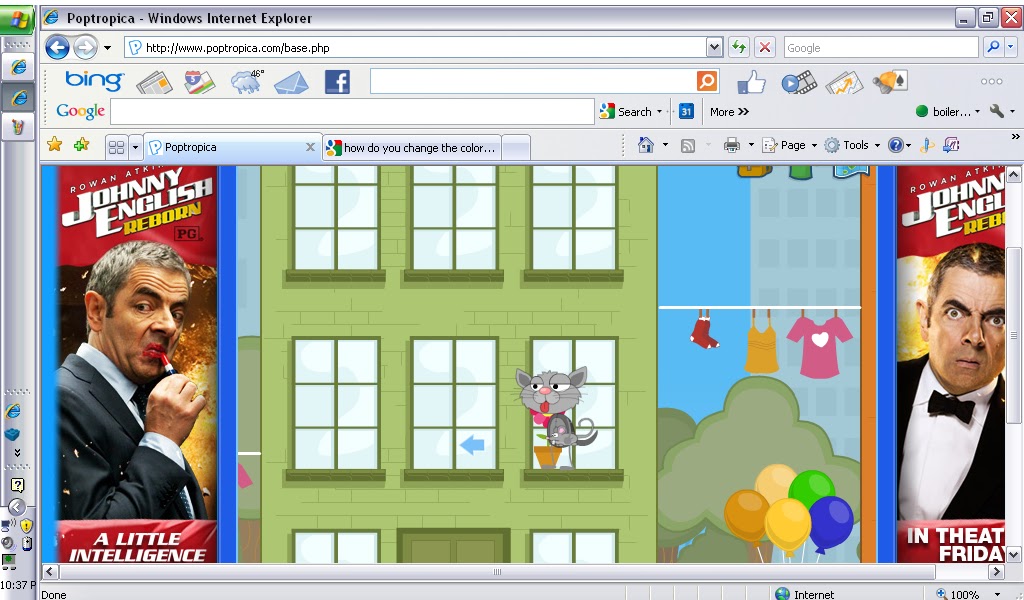Image resolution: width=1024 pixels, height=600 pixels.
Task: Open the games cards icon in Bing bar
Action: click(891, 82)
